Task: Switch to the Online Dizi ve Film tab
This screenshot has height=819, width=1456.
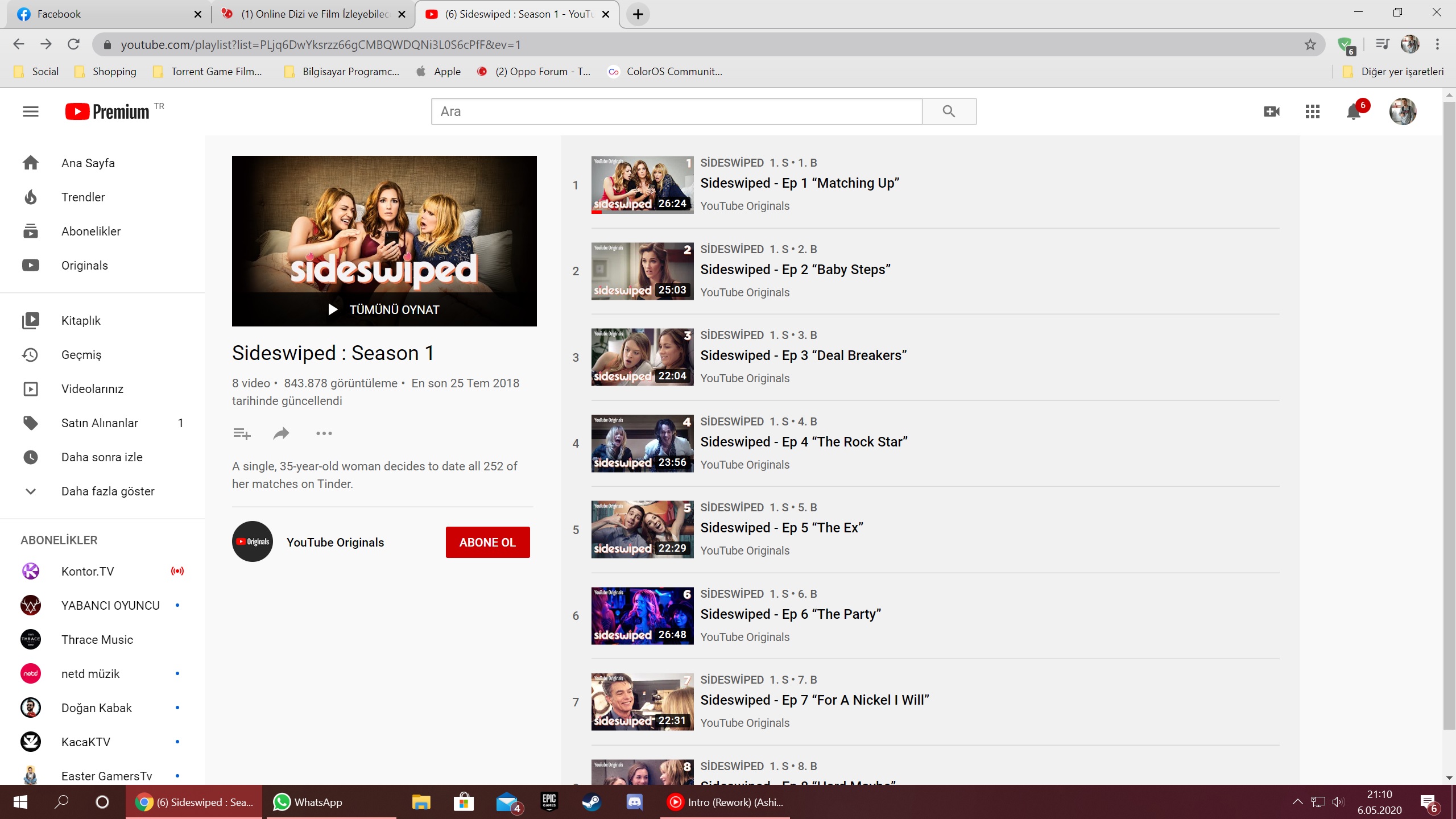Action: click(x=313, y=14)
